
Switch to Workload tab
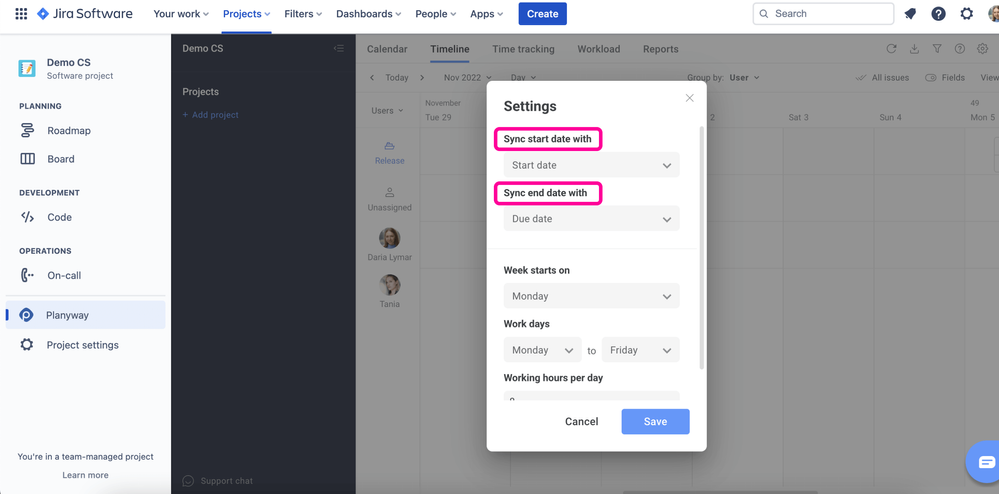(x=598, y=48)
